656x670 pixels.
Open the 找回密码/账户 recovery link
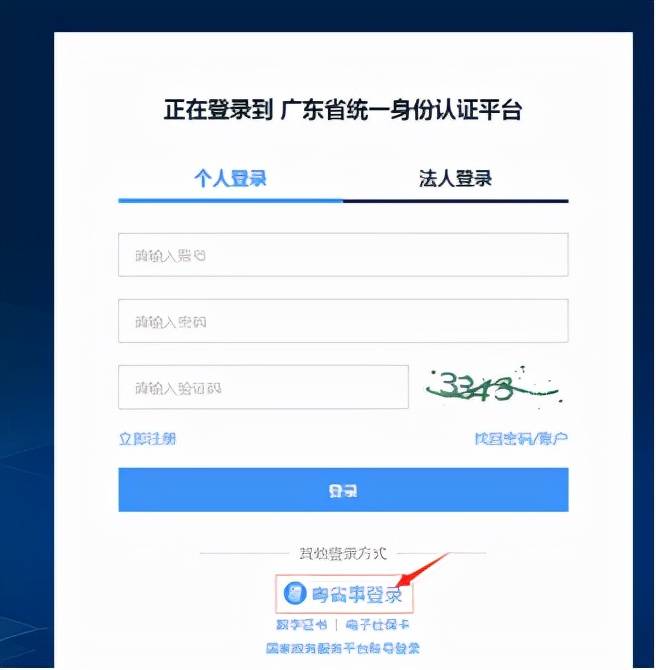coord(521,439)
